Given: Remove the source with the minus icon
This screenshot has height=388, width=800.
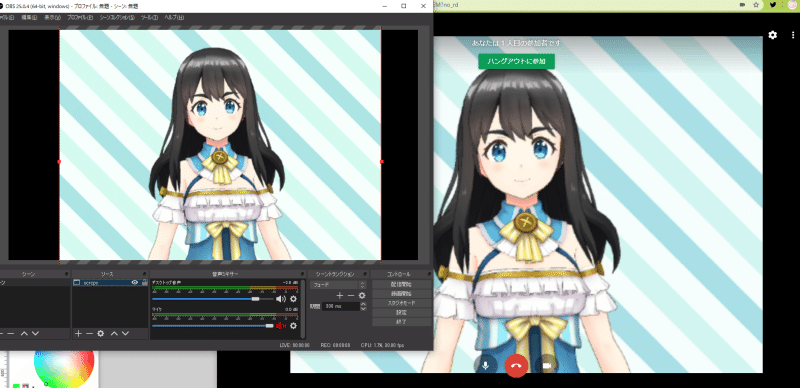Looking at the screenshot, I should [x=89, y=333].
